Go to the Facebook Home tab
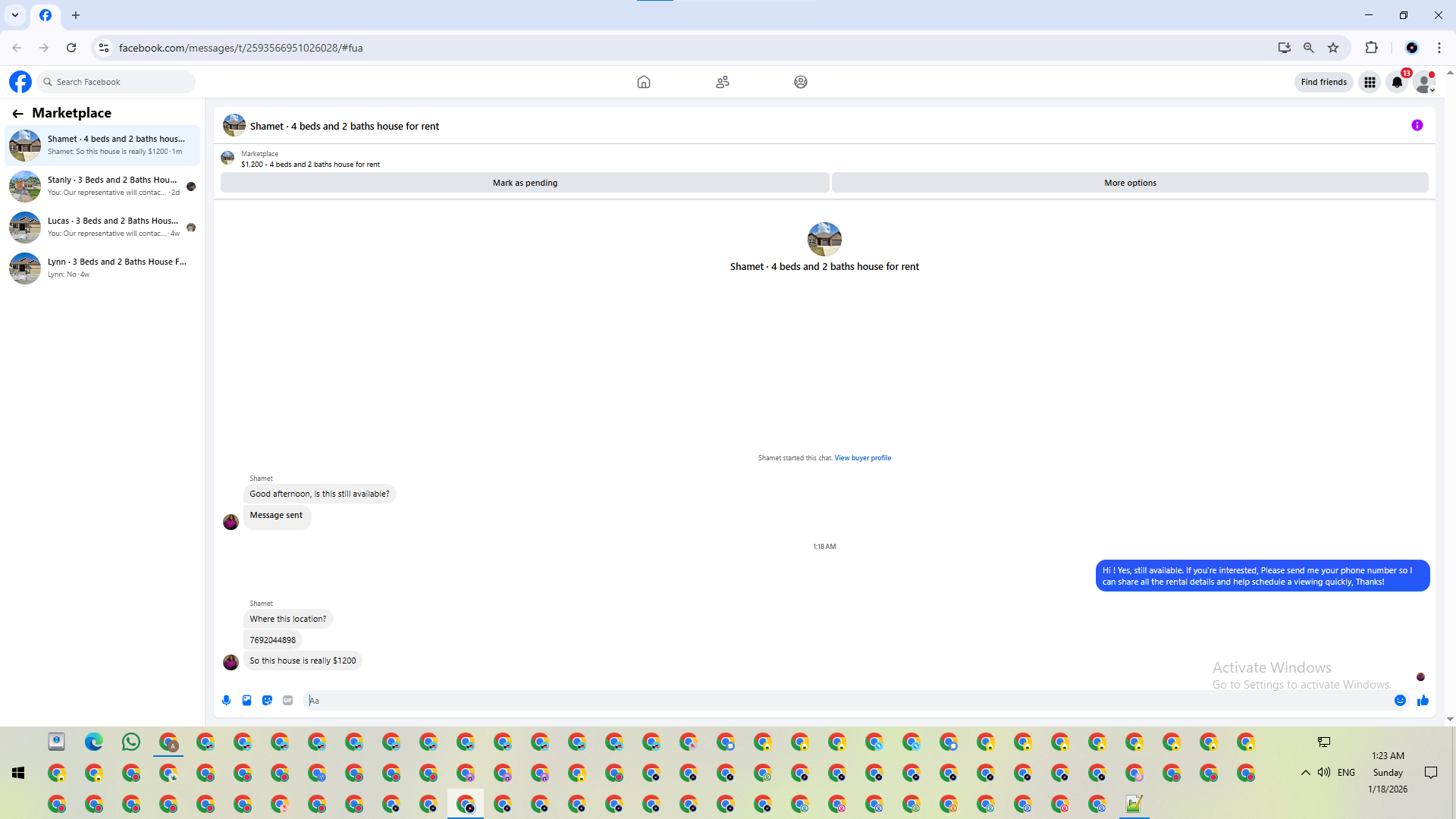Screen dimensions: 1456x819 pos(643,82)
